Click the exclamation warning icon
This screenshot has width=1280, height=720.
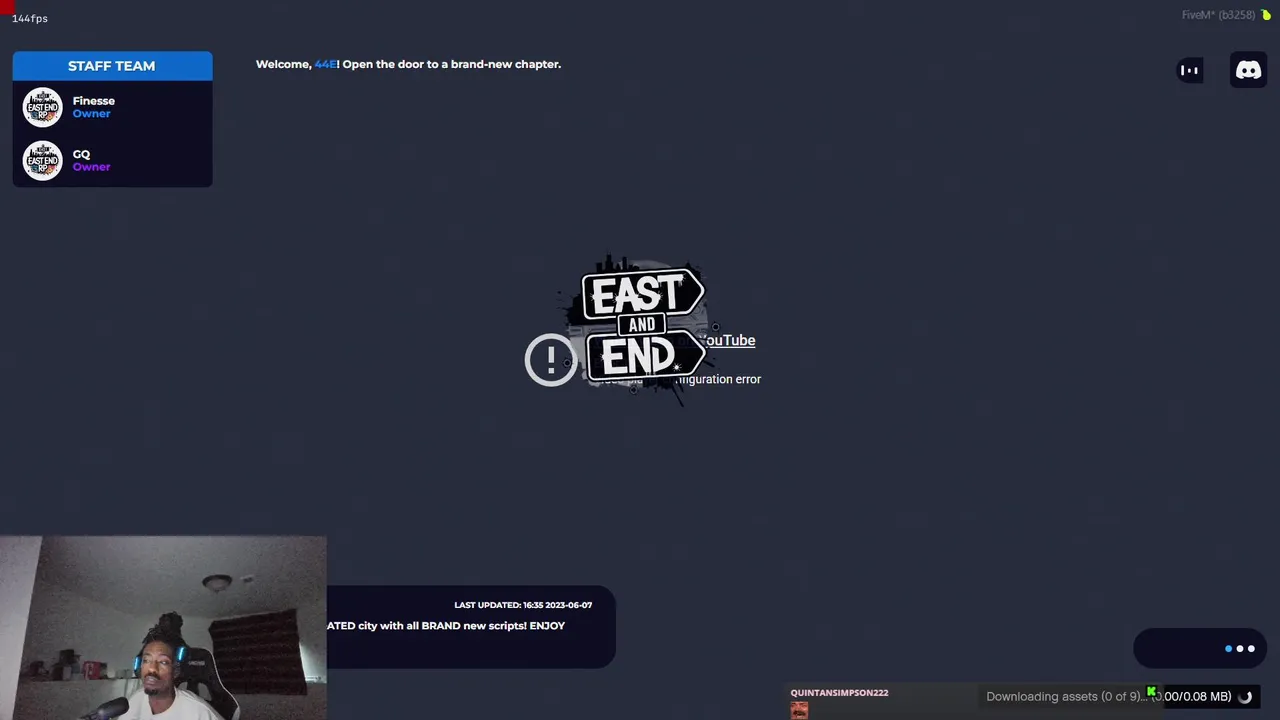[550, 360]
